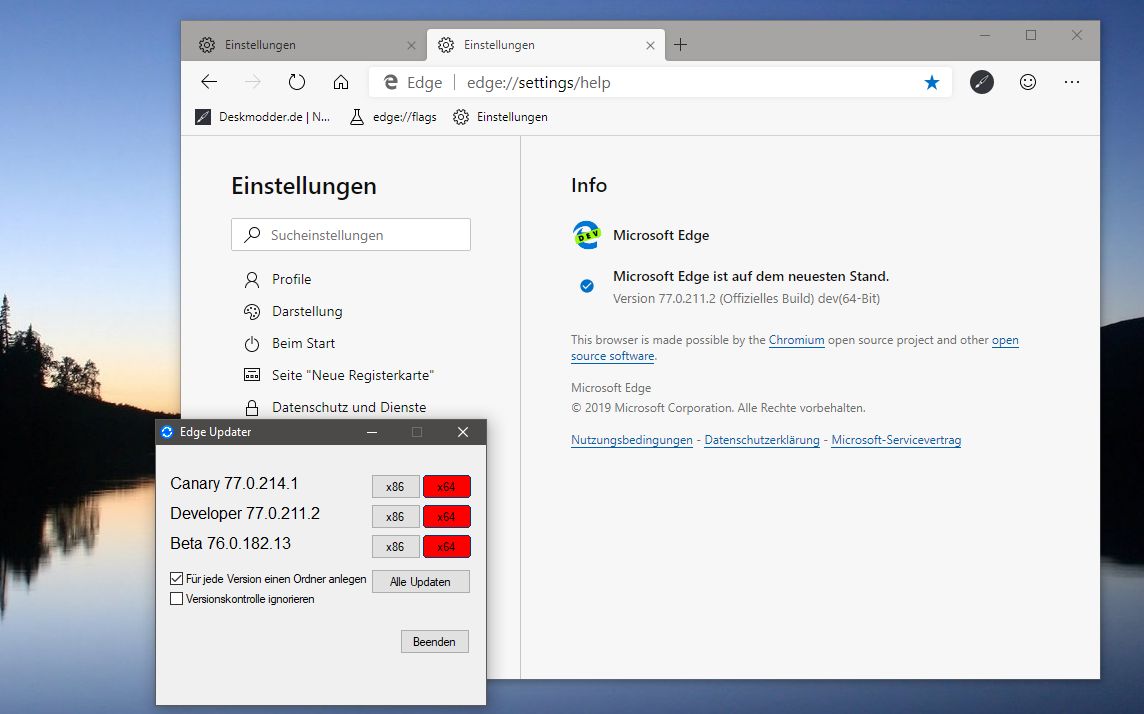Click the Canary 77.0.214.1 label
This screenshot has height=714, width=1144.
tap(234, 484)
